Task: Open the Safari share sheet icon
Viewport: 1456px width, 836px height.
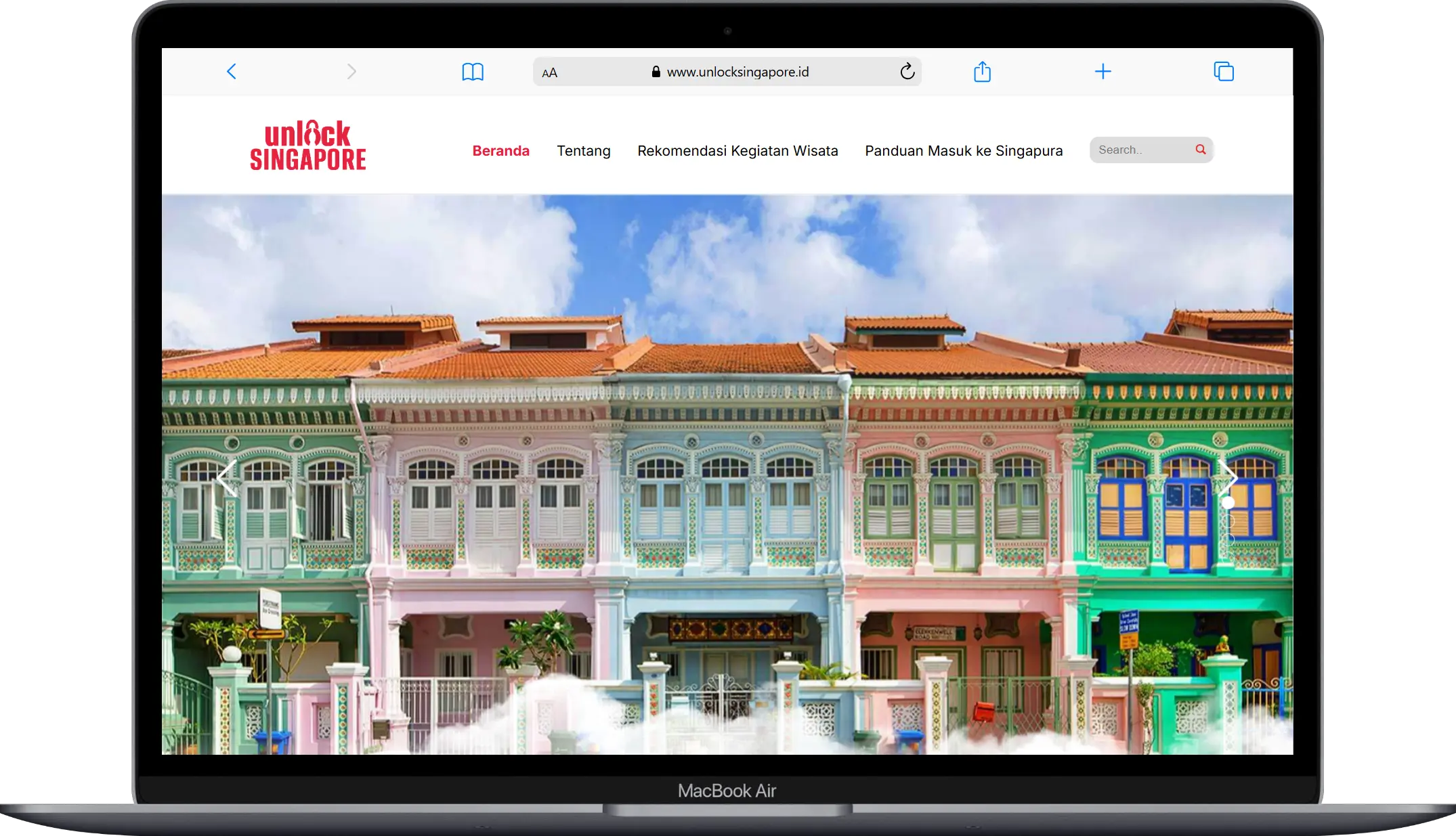Action: (x=982, y=71)
